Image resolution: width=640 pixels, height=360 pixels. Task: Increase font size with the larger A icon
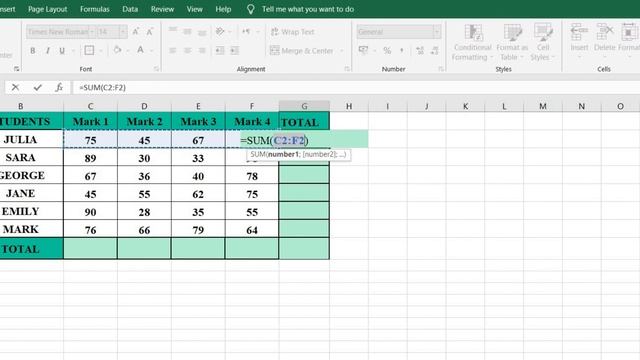click(136, 31)
